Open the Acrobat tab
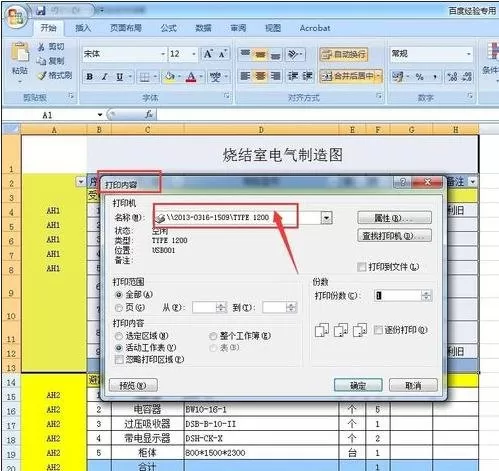The width and height of the screenshot is (499, 471). (315, 28)
